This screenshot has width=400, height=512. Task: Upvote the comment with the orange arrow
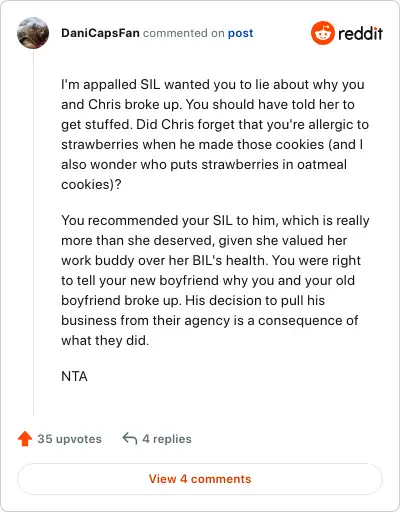25,439
